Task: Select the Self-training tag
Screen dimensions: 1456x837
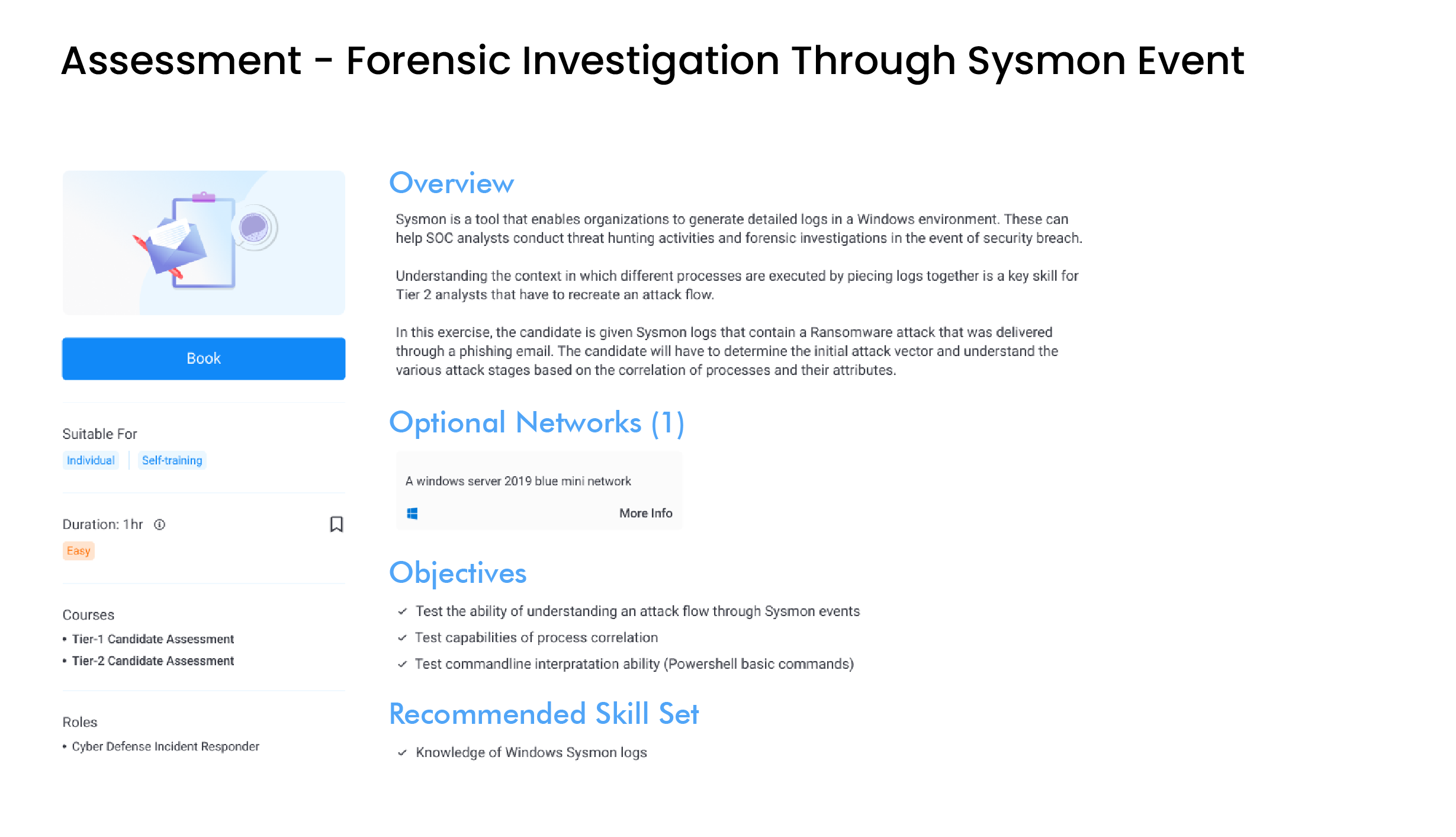Action: tap(172, 460)
